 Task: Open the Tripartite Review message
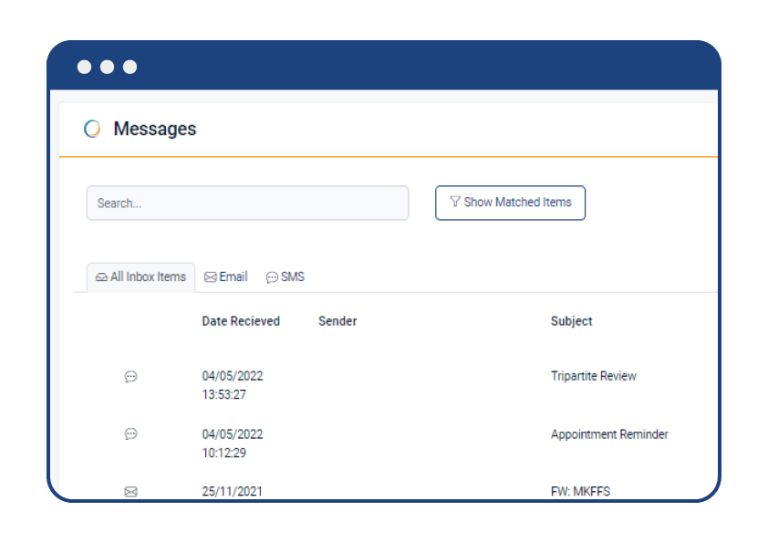coord(593,376)
